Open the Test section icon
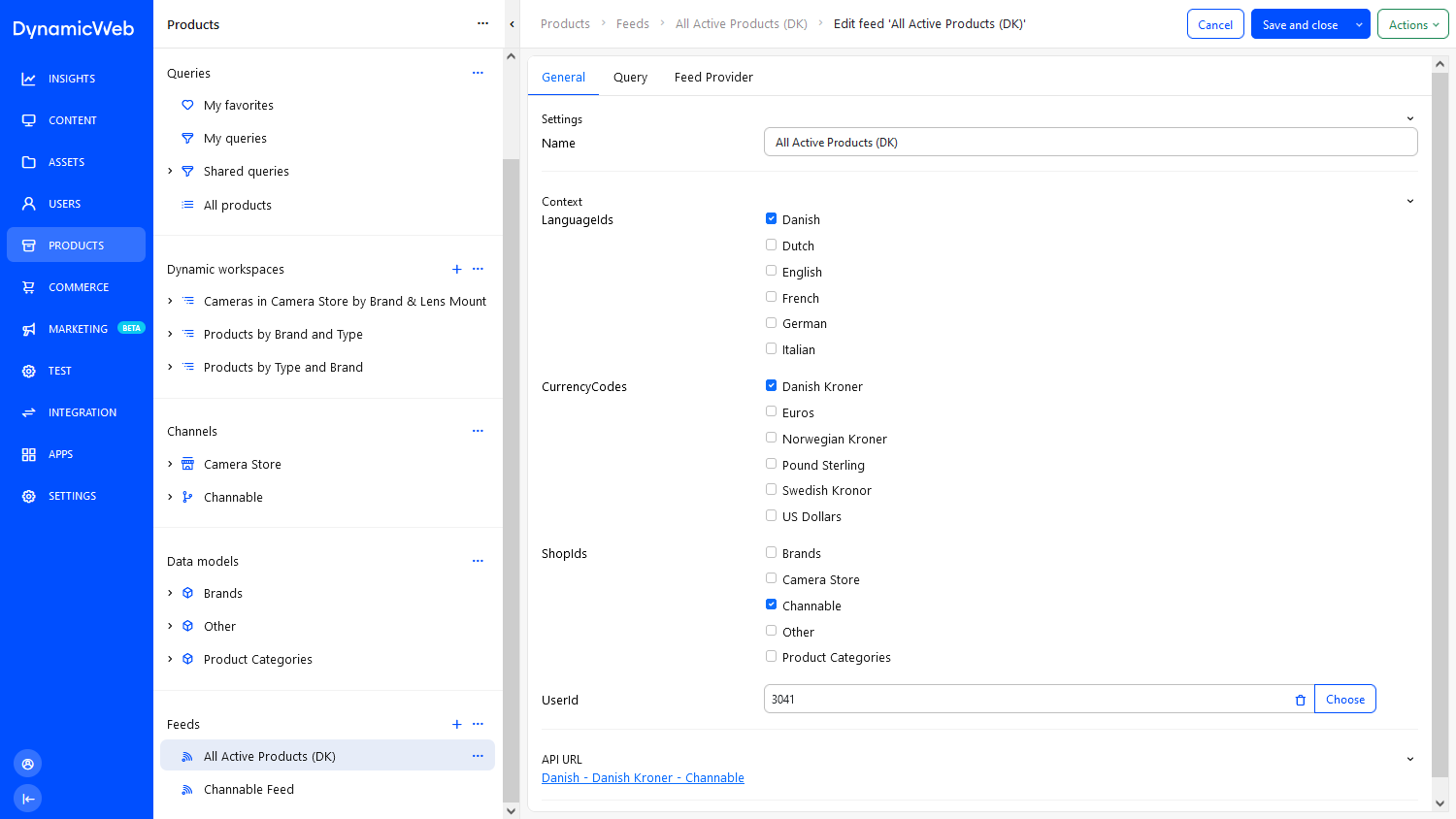This screenshot has height=819, width=1456. click(29, 371)
